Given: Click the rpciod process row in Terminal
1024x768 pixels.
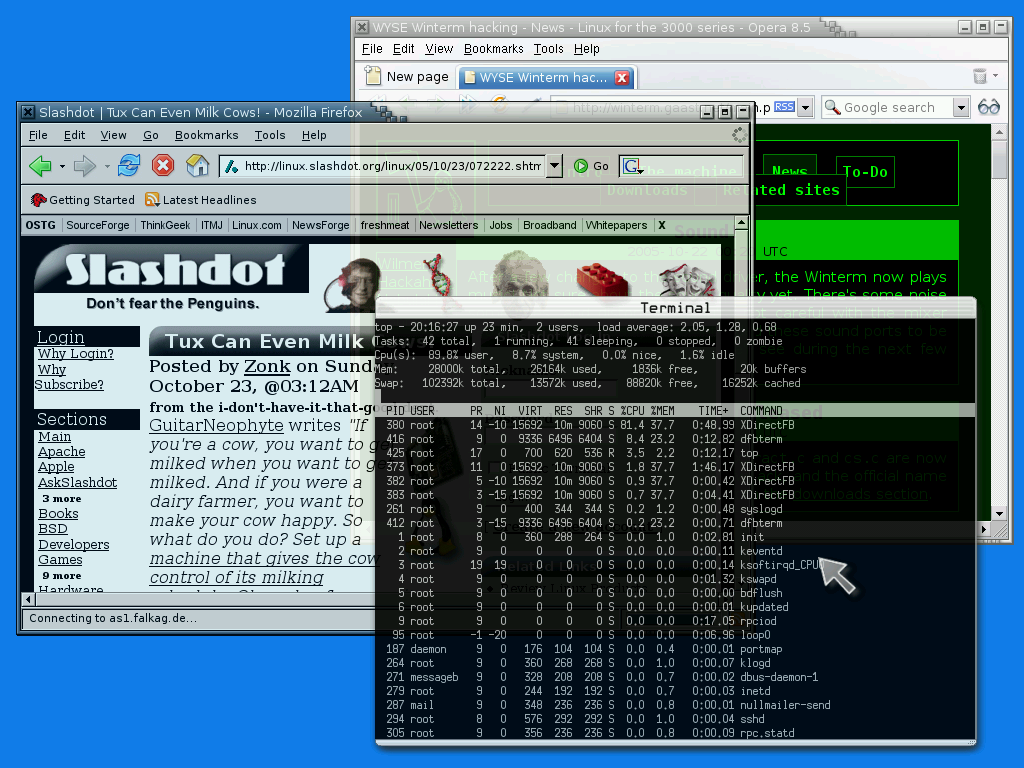Looking at the screenshot, I should coord(675,621).
